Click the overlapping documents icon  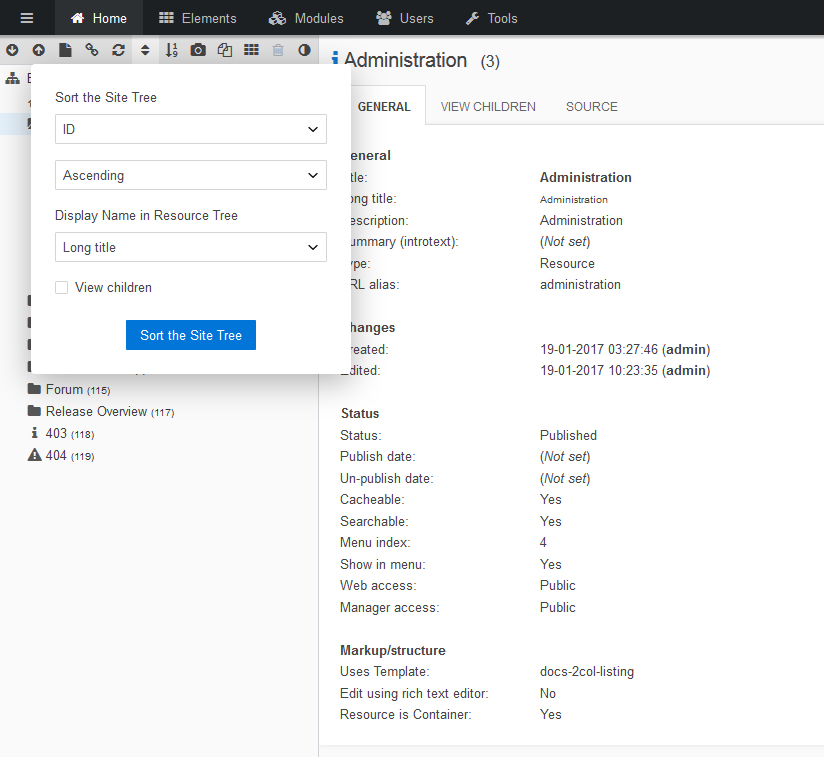click(225, 50)
